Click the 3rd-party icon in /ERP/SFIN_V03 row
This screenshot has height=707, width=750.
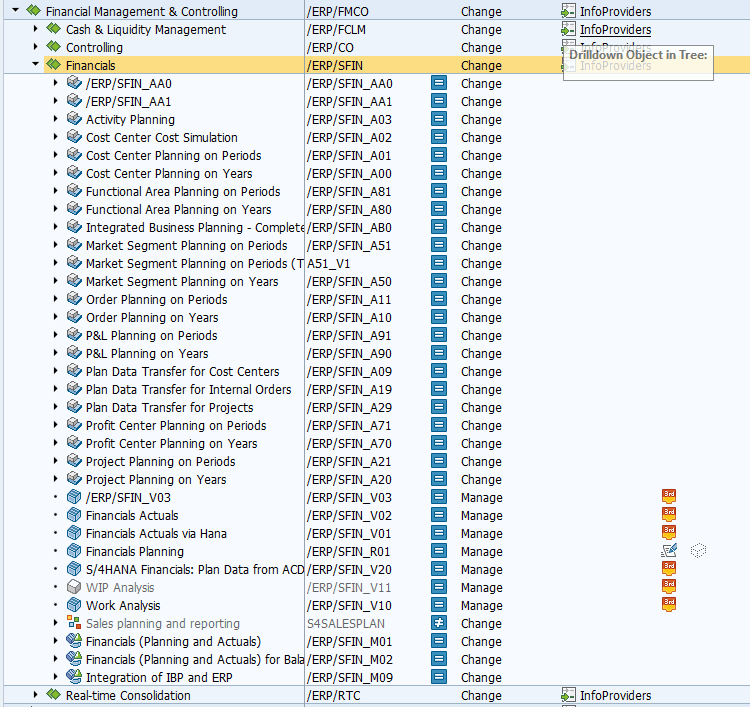coord(669,497)
